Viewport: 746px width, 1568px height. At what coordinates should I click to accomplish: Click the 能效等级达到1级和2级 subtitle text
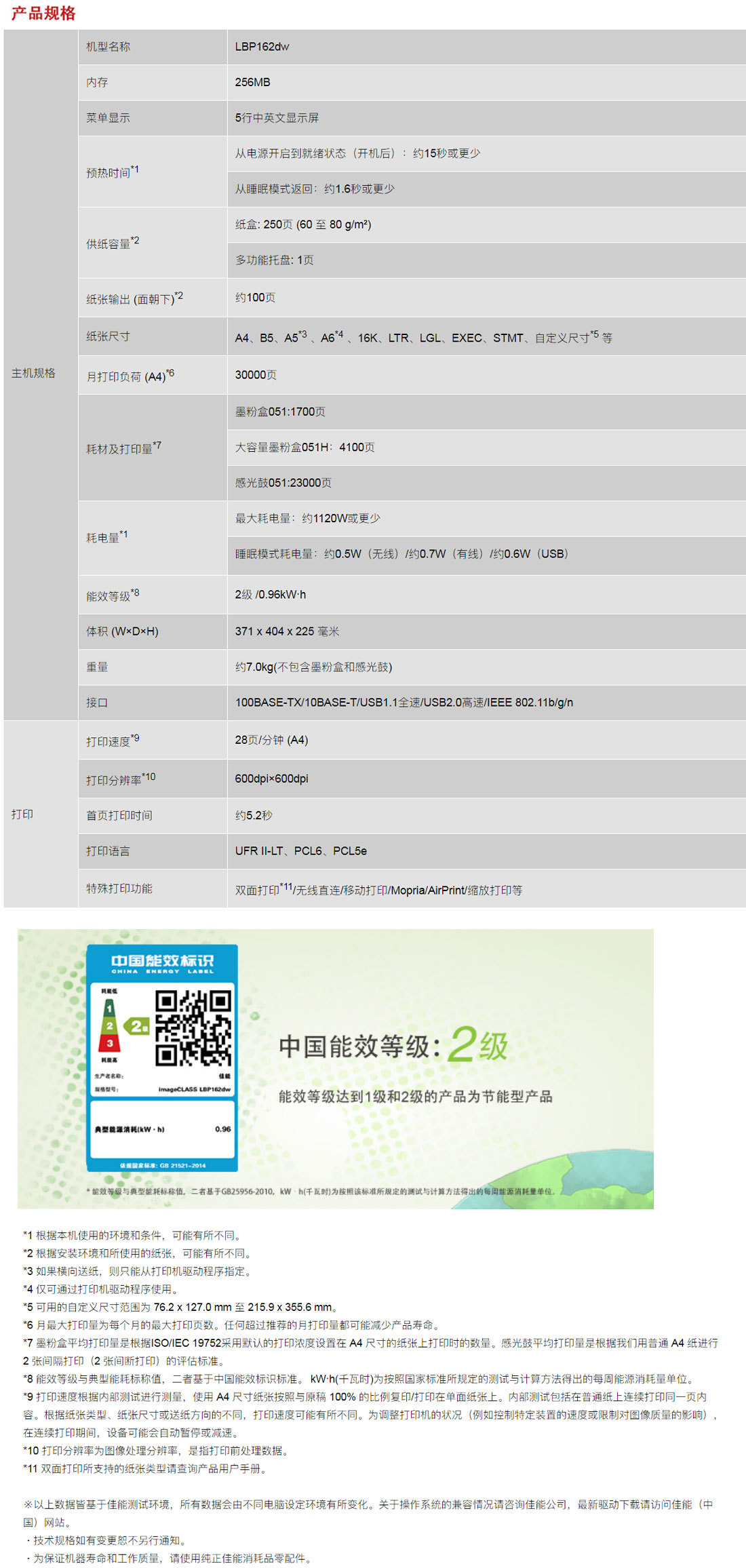coord(415,1097)
